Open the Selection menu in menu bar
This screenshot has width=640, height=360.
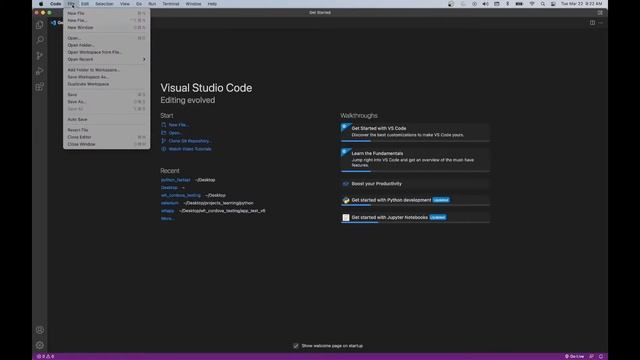(104, 4)
